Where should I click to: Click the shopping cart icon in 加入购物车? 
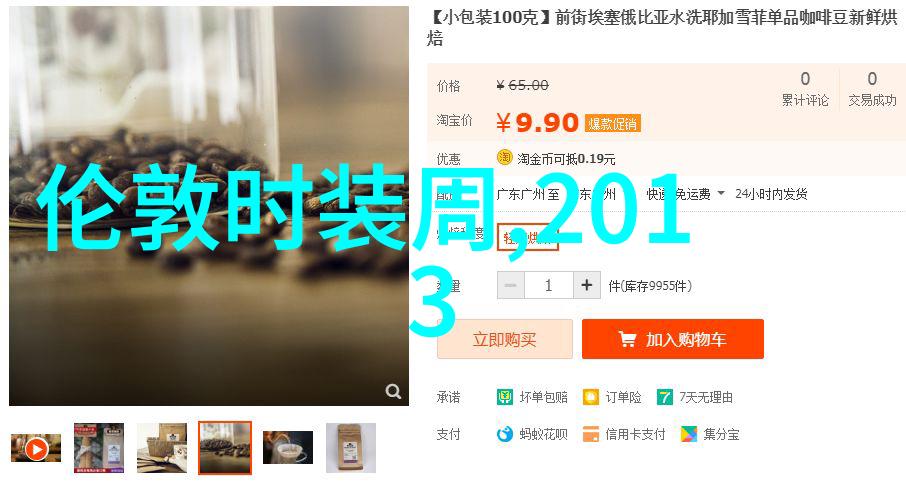627,339
